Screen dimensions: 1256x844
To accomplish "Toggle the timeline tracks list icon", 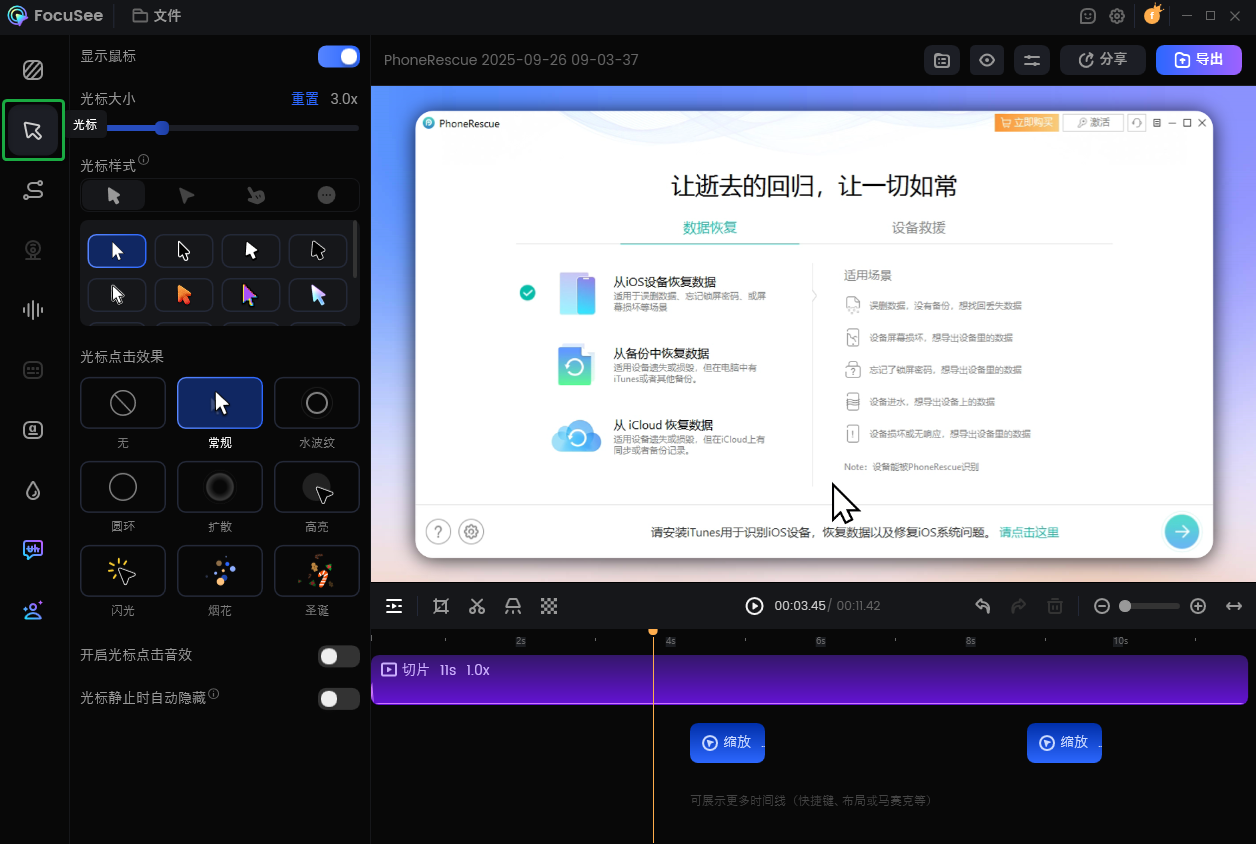I will coord(395,606).
